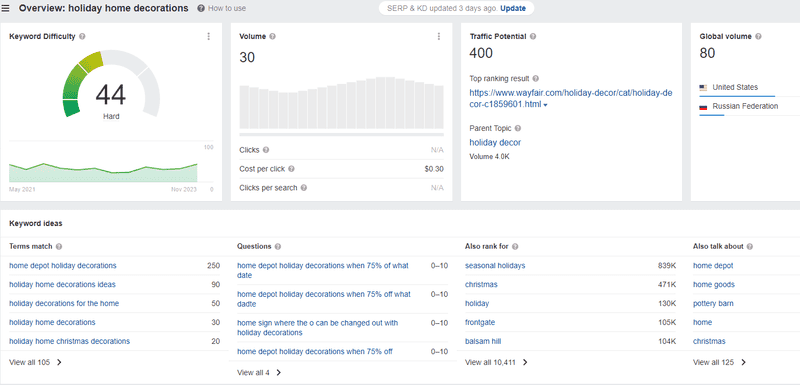Image resolution: width=800 pixels, height=385 pixels.
Task: Click the Traffic Potential help icon
Action: click(533, 36)
